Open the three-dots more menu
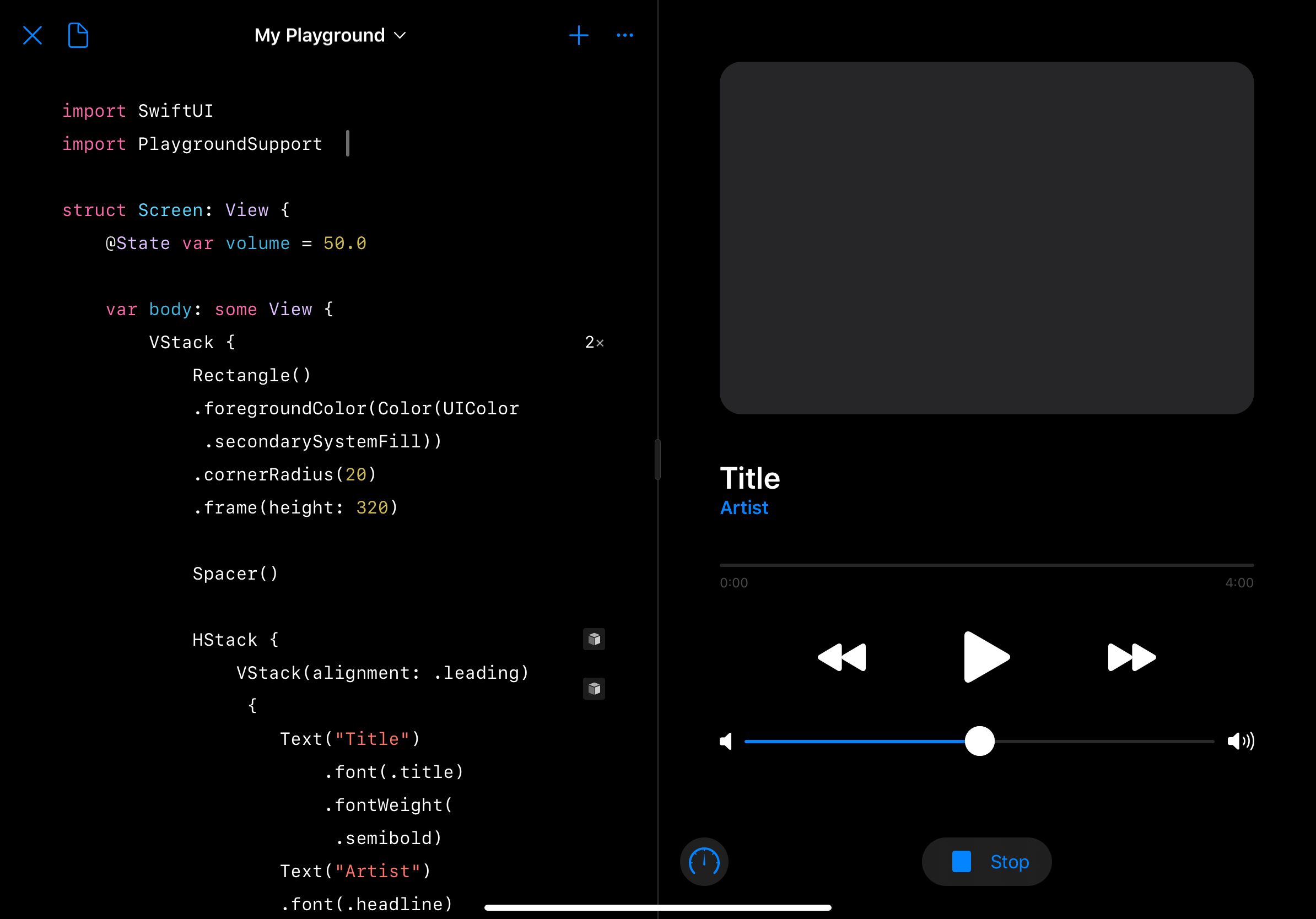Viewport: 1316px width, 919px height. [x=625, y=35]
